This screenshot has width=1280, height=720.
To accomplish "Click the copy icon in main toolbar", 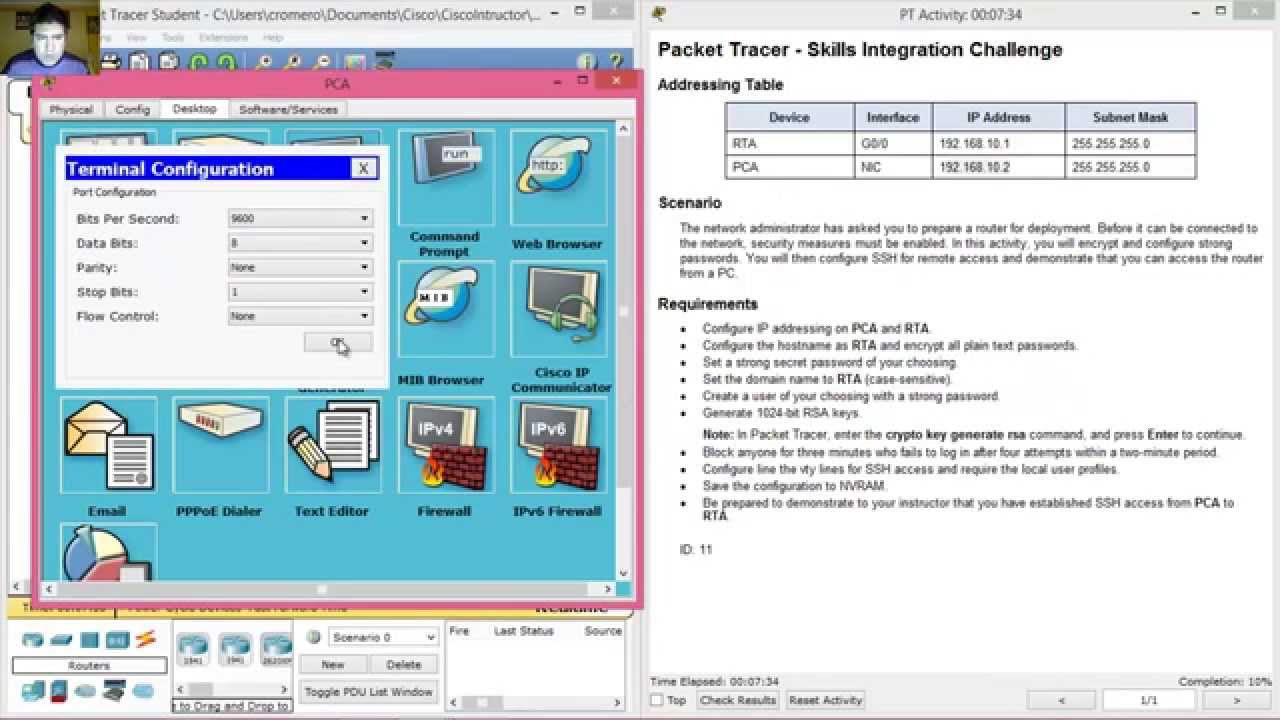I will coord(139,62).
